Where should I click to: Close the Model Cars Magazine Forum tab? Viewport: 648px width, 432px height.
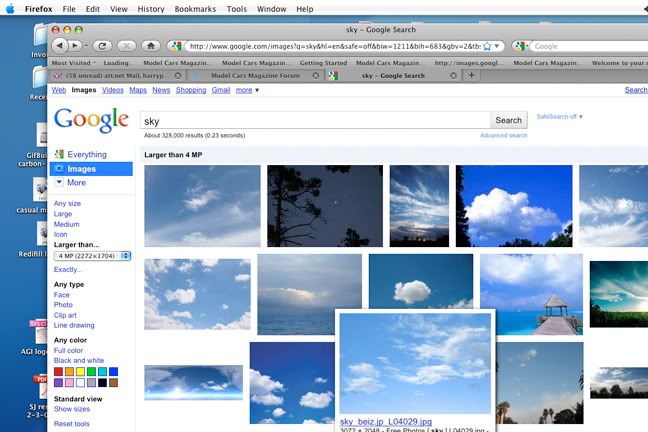[x=316, y=76]
